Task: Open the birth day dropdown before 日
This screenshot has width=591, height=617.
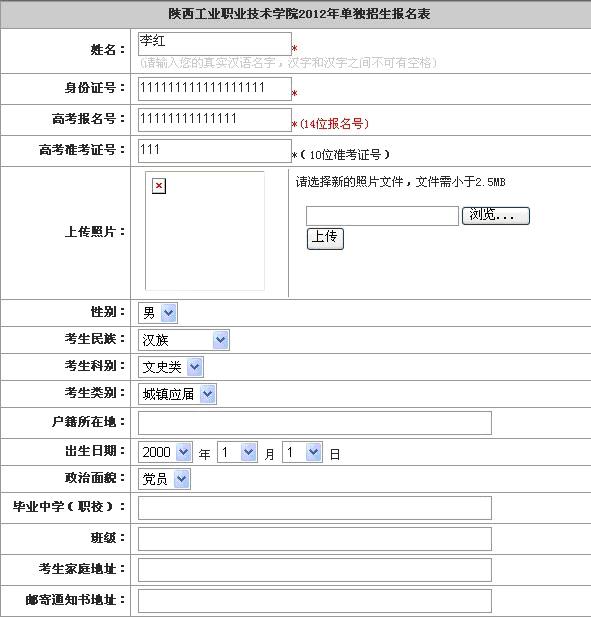Action: [302, 452]
